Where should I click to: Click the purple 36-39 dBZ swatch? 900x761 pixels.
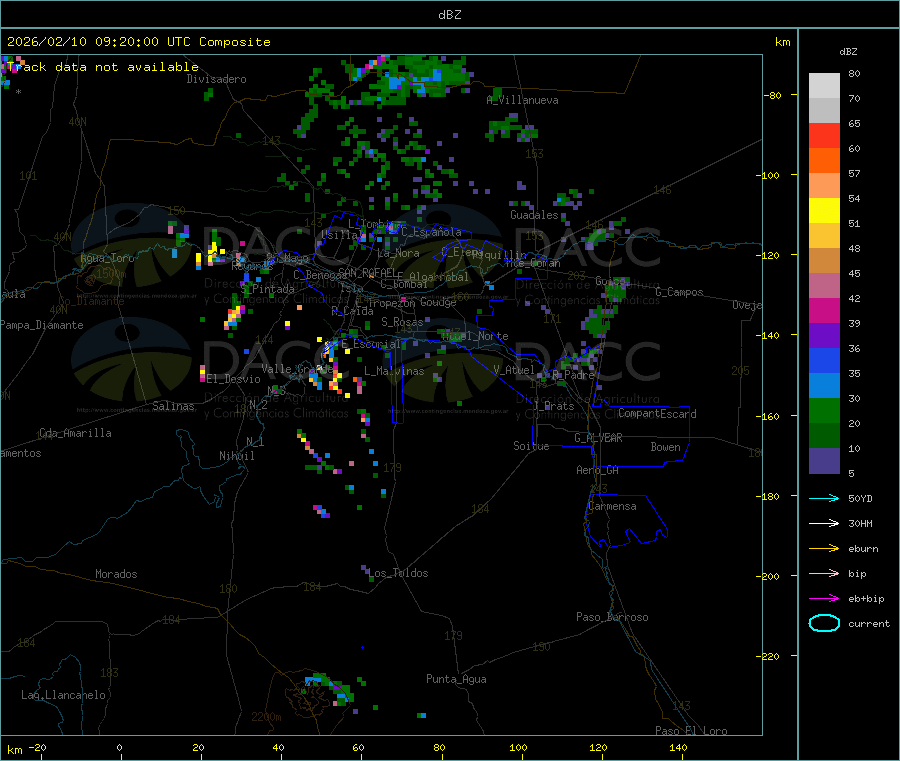pos(824,336)
